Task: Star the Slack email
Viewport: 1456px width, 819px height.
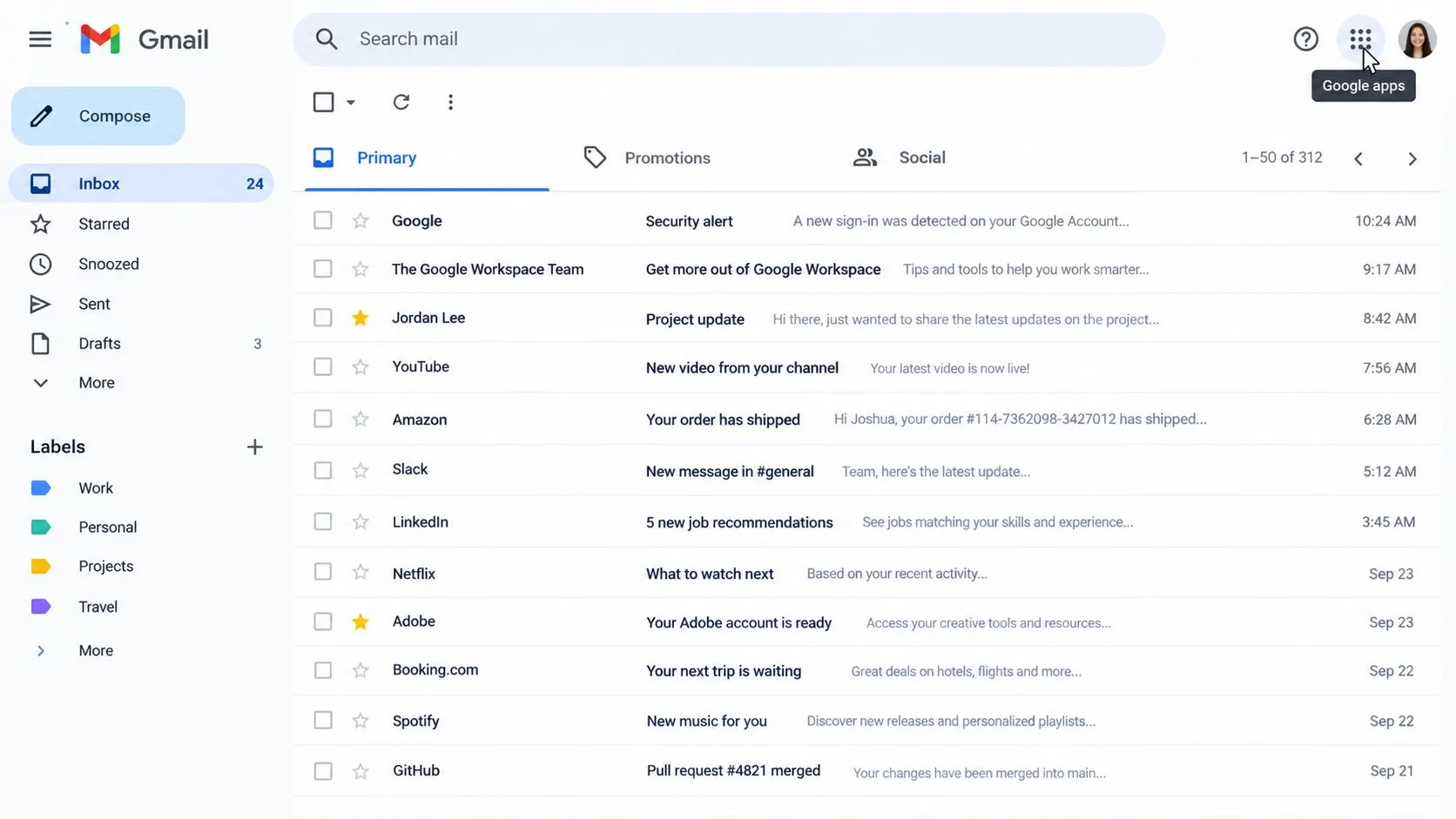Action: pos(361,470)
